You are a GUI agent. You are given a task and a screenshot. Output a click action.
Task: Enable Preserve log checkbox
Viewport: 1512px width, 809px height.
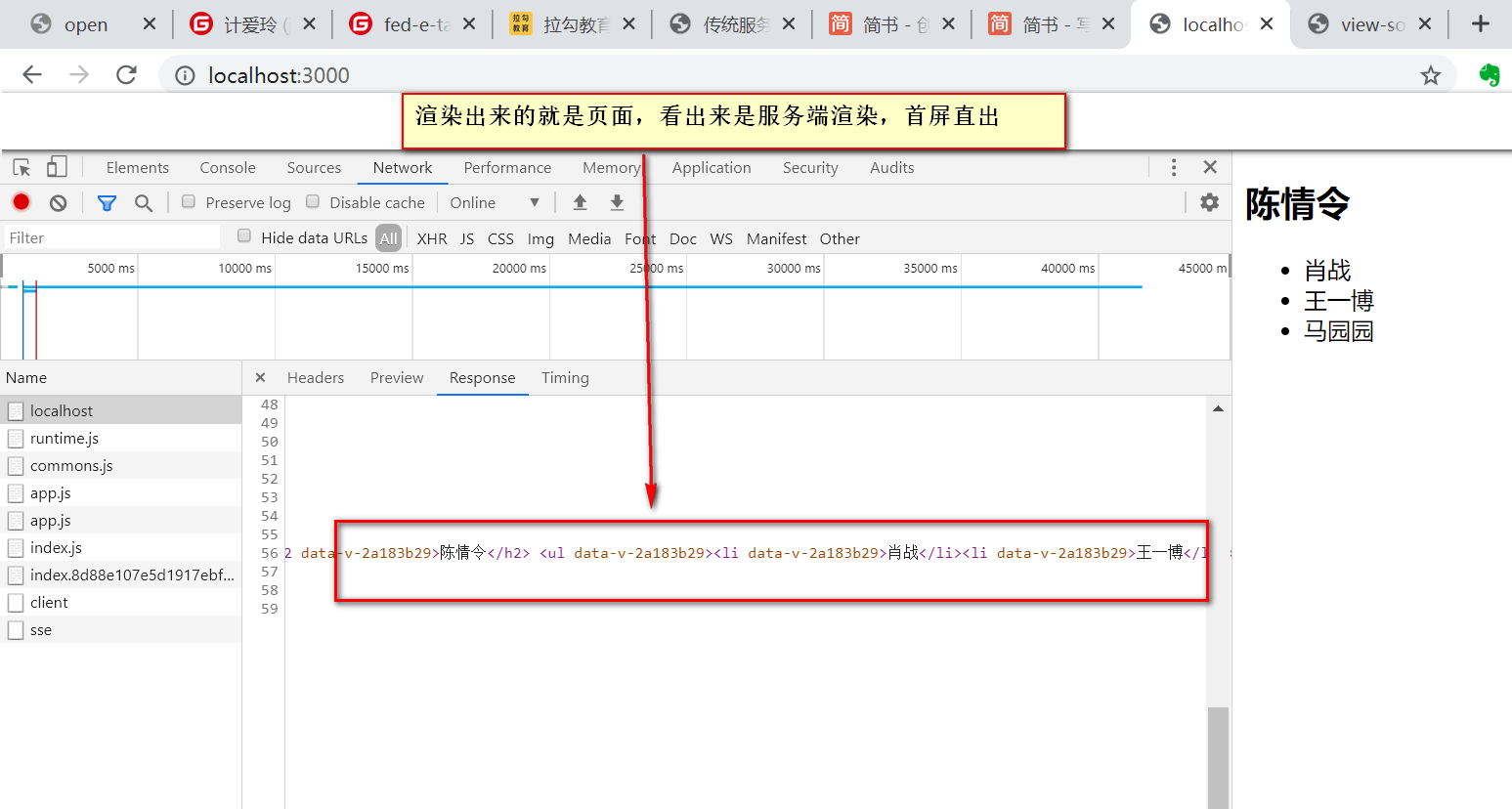tap(189, 201)
